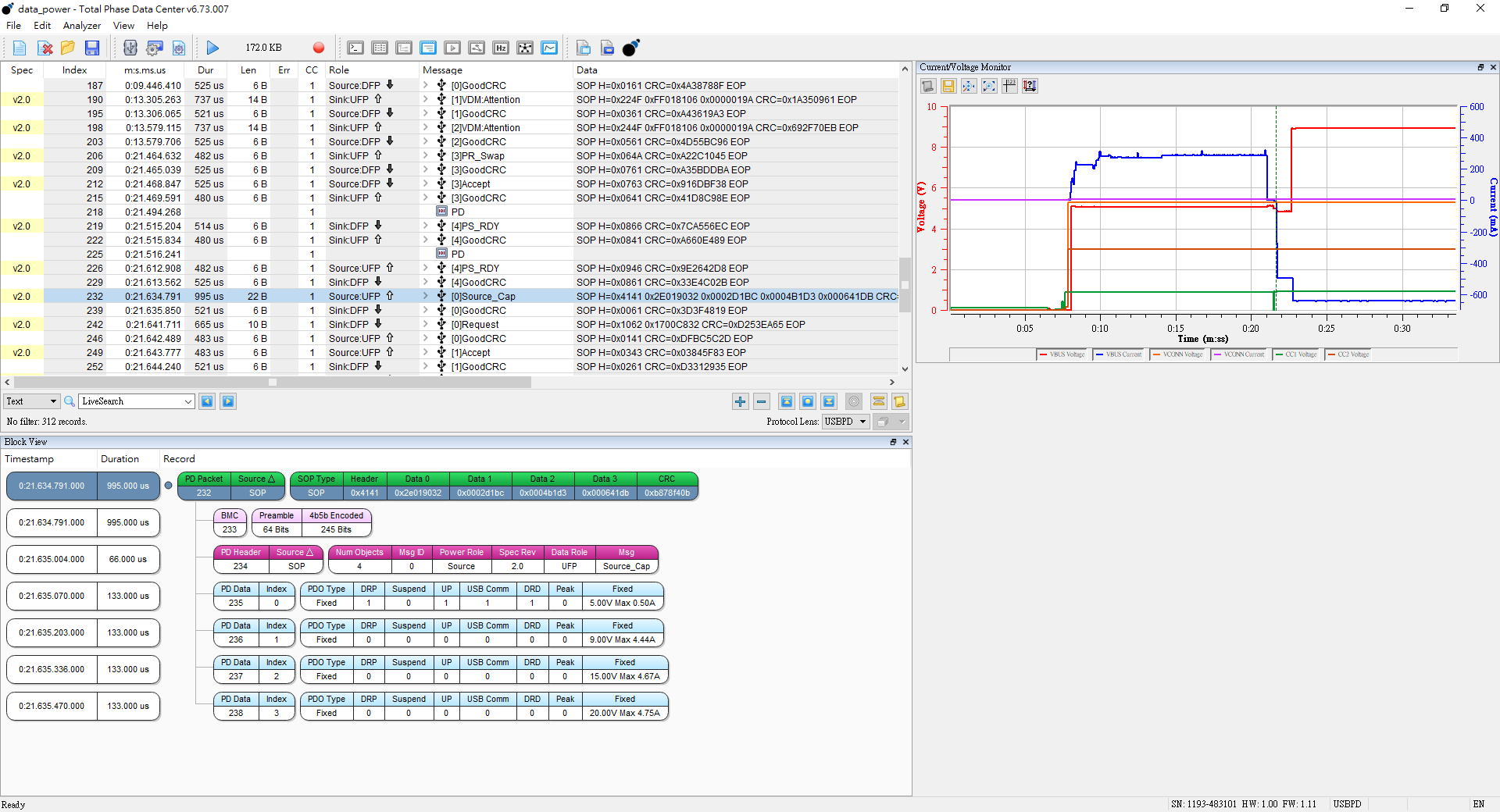Go to next search result arrow

coord(228,401)
